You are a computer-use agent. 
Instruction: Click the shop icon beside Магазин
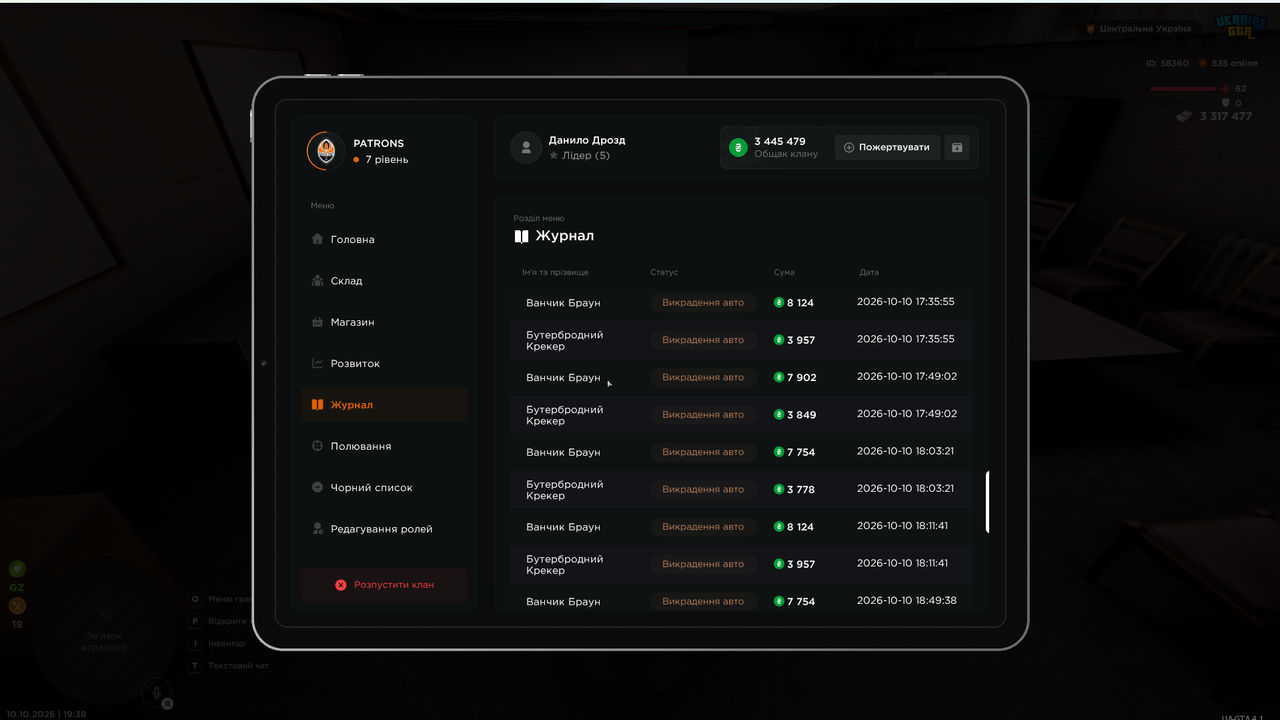pyautogui.click(x=317, y=322)
